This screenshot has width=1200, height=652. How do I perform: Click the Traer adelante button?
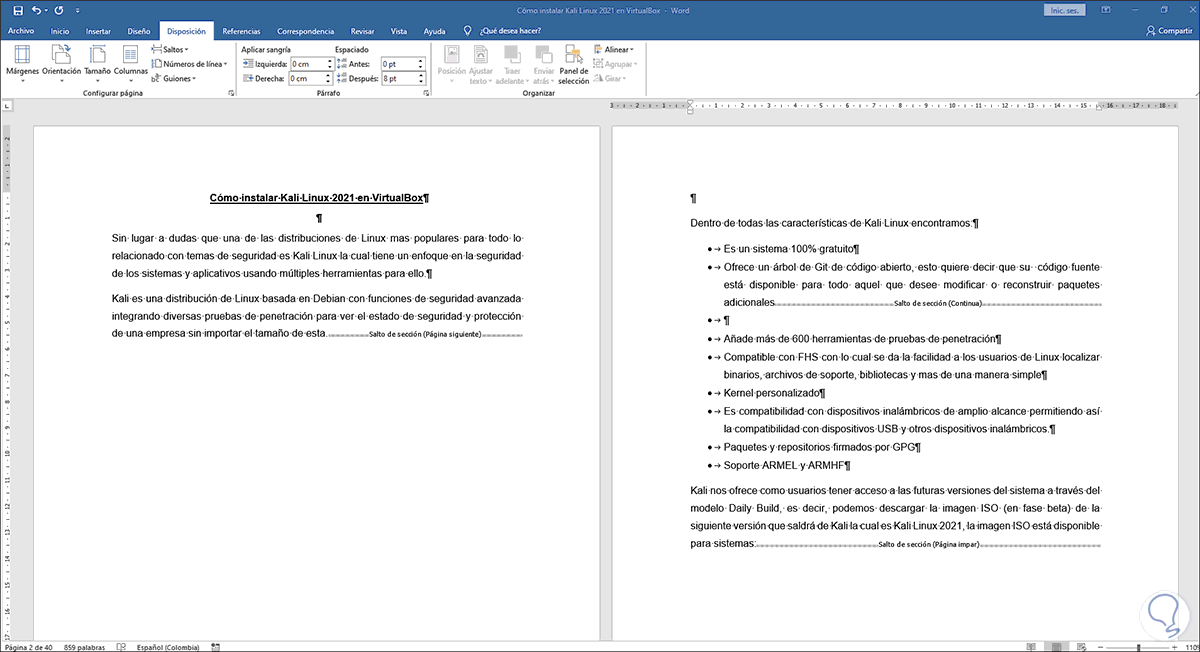[x=512, y=63]
